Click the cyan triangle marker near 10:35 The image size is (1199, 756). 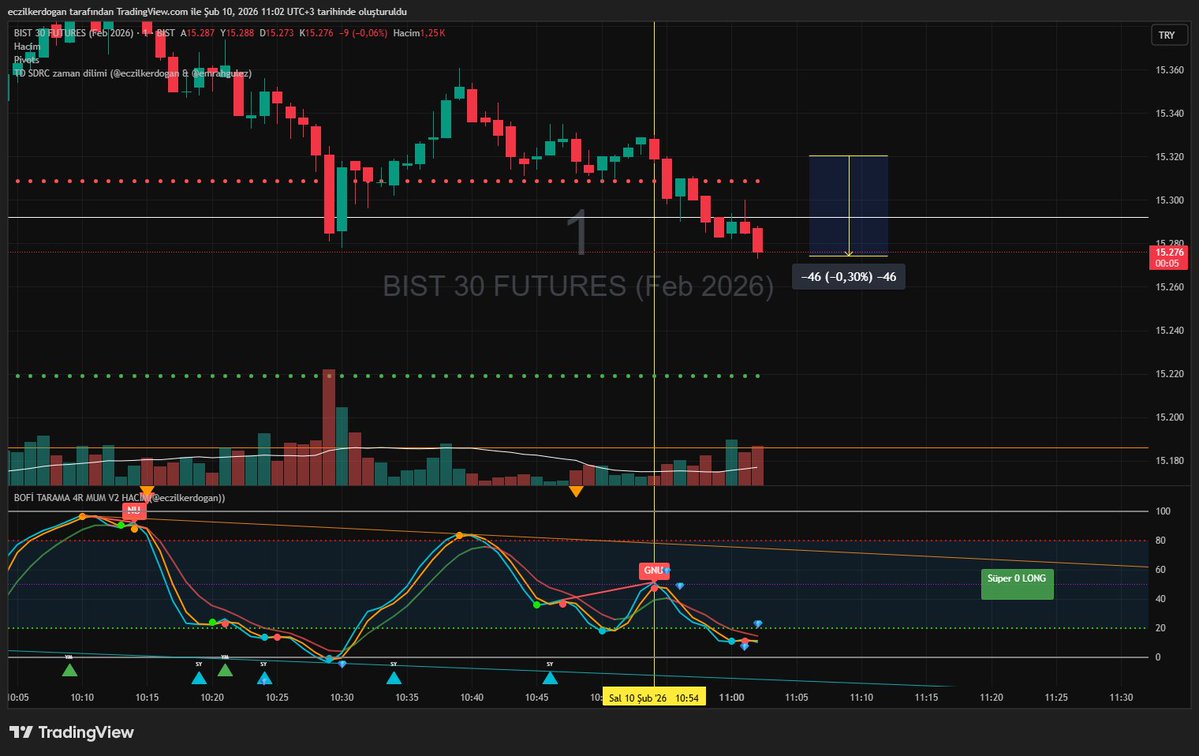pyautogui.click(x=393, y=677)
